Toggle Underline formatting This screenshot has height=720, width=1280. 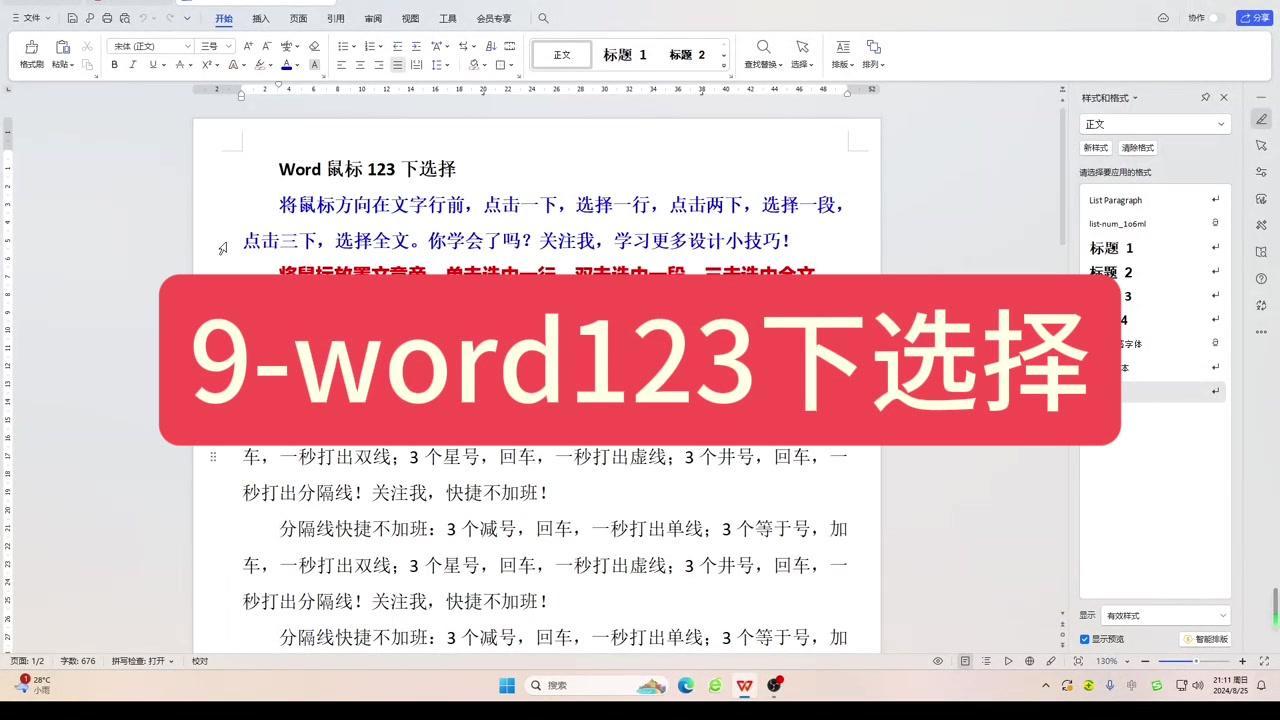click(x=153, y=65)
